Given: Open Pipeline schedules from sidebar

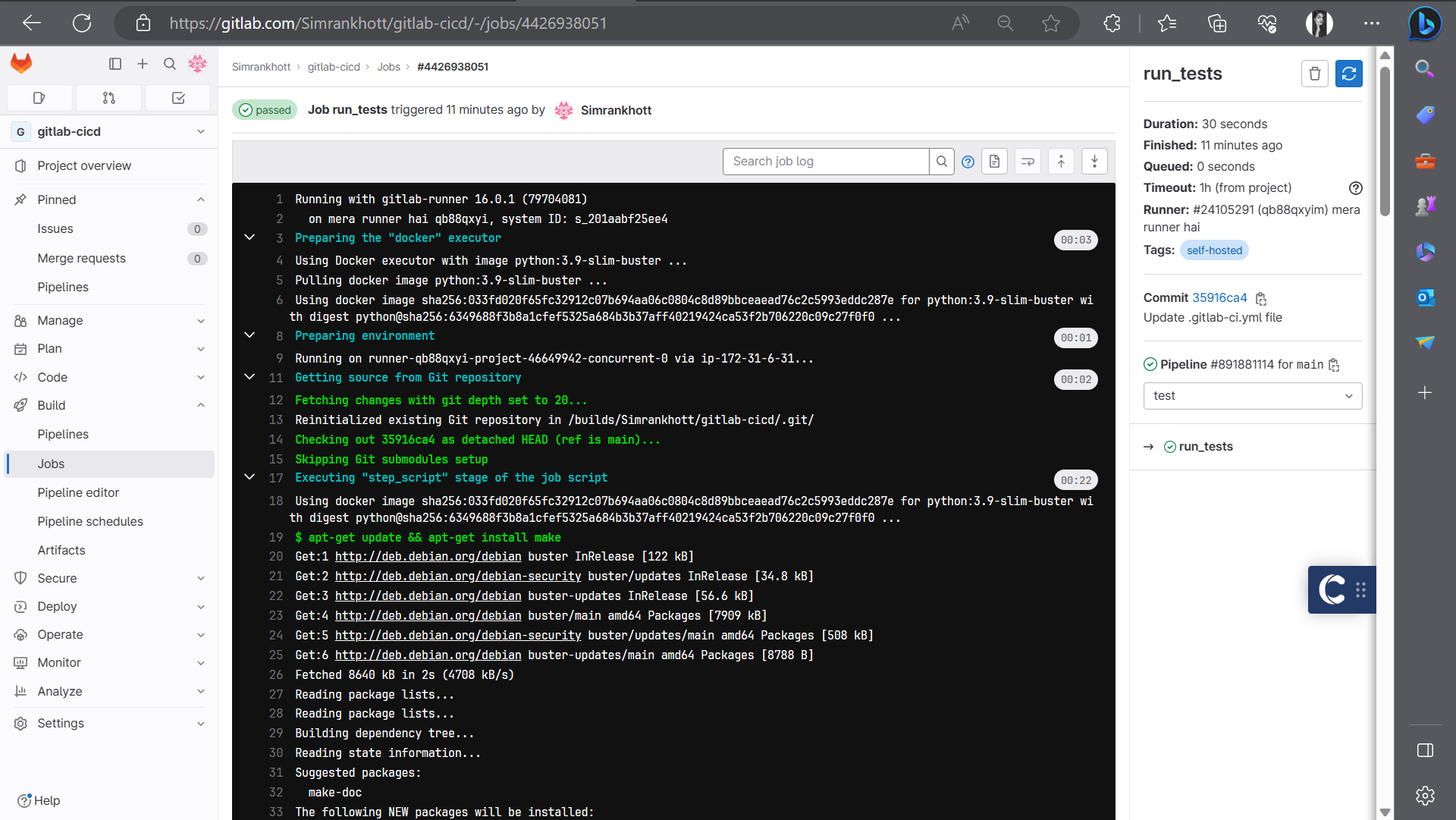Looking at the screenshot, I should 90,521.
